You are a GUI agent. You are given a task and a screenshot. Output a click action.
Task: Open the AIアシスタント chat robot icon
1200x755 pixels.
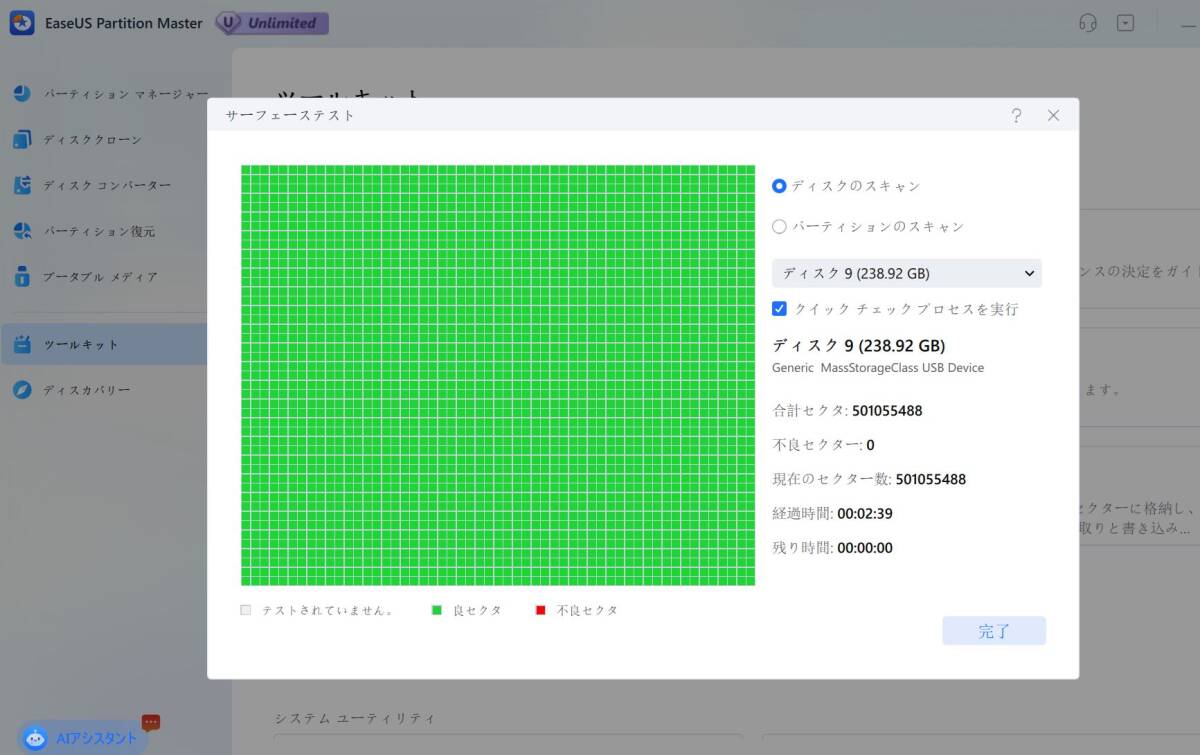(36, 739)
